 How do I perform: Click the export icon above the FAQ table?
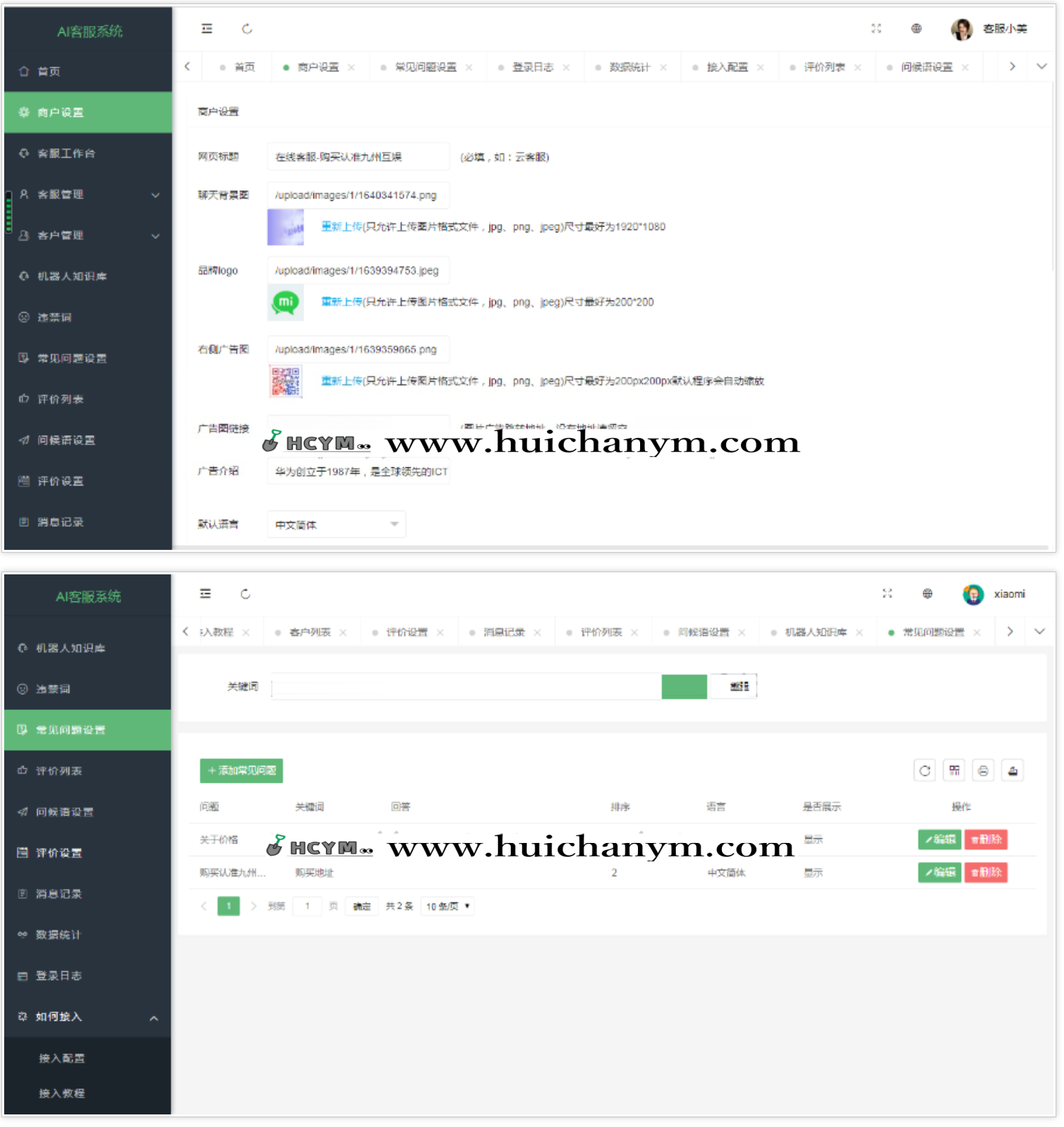(x=1012, y=770)
